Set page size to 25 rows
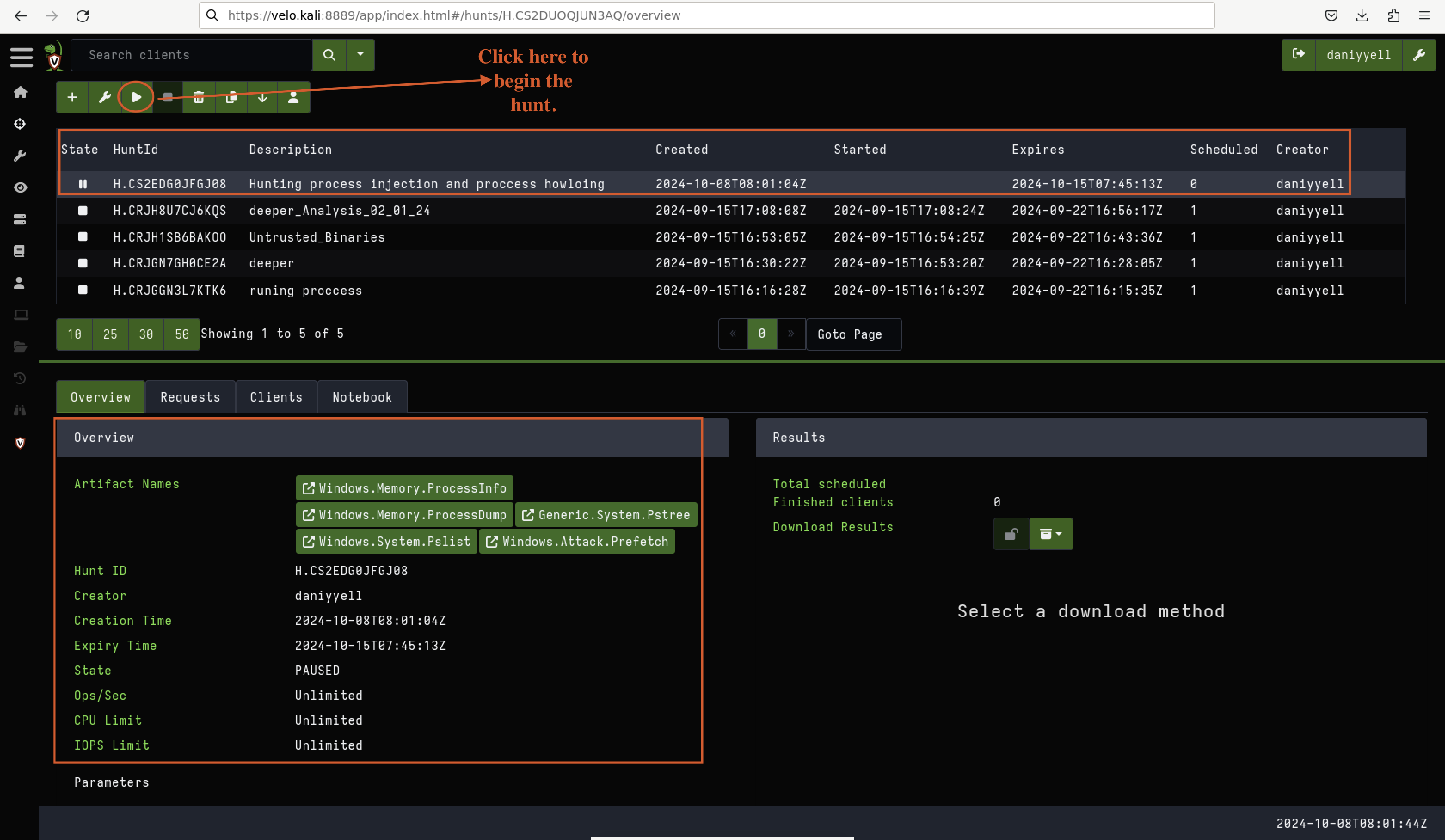The width and height of the screenshot is (1445, 840). (110, 334)
